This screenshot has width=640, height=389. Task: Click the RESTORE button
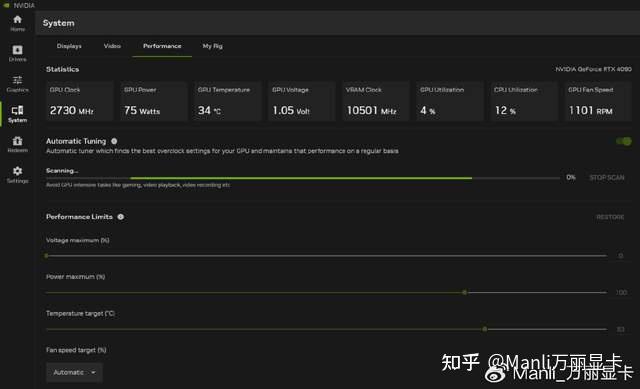[x=610, y=217]
